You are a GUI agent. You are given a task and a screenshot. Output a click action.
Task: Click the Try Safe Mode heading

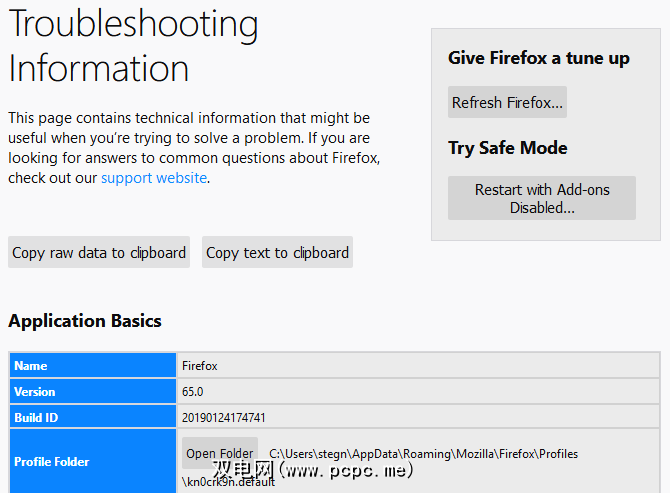507,148
